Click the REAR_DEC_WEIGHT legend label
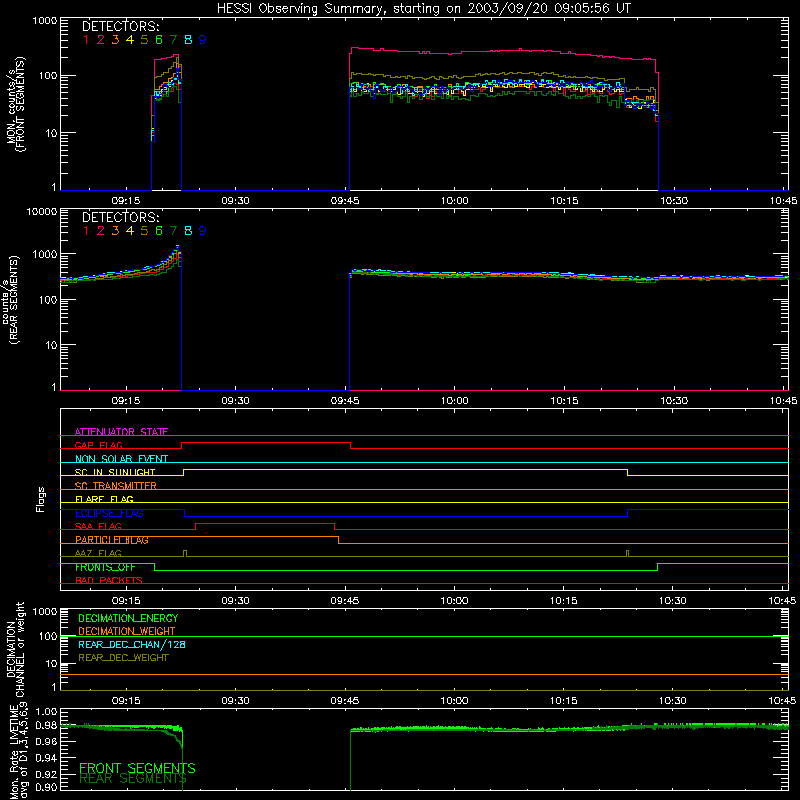The width and height of the screenshot is (800, 800). pyautogui.click(x=123, y=658)
